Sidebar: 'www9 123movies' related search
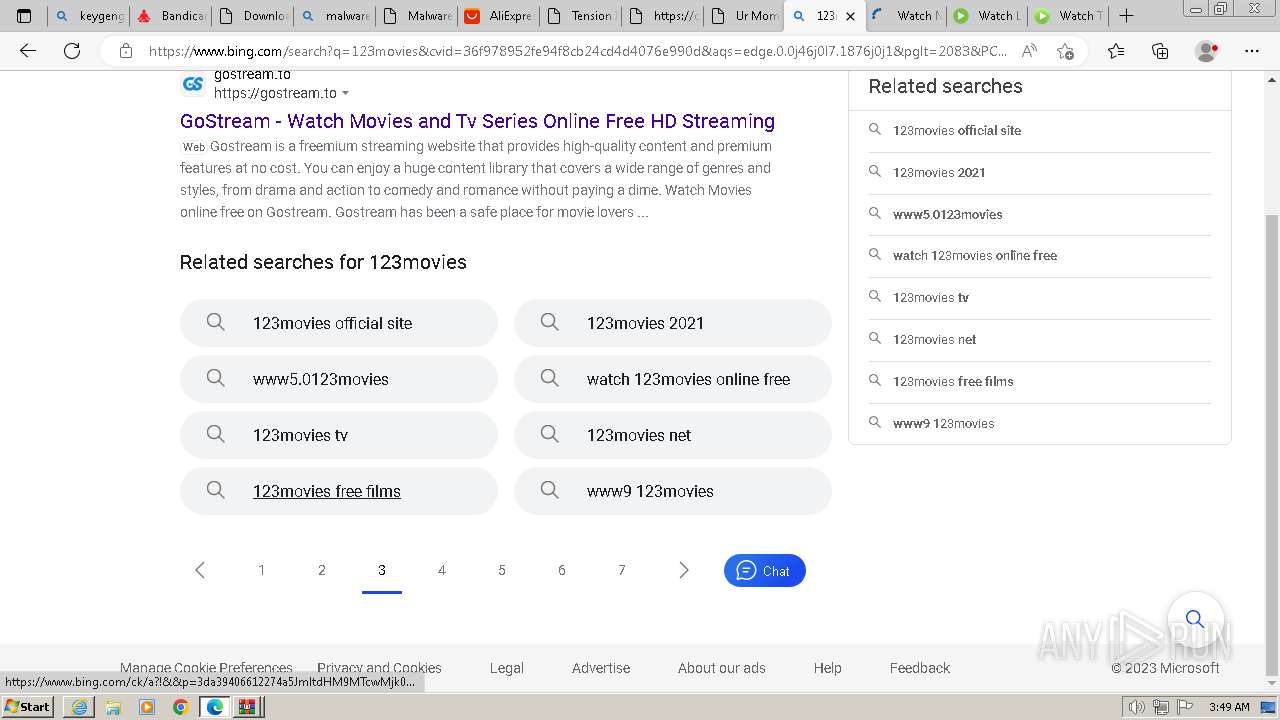Image resolution: width=1280 pixels, height=720 pixels. point(1040,424)
